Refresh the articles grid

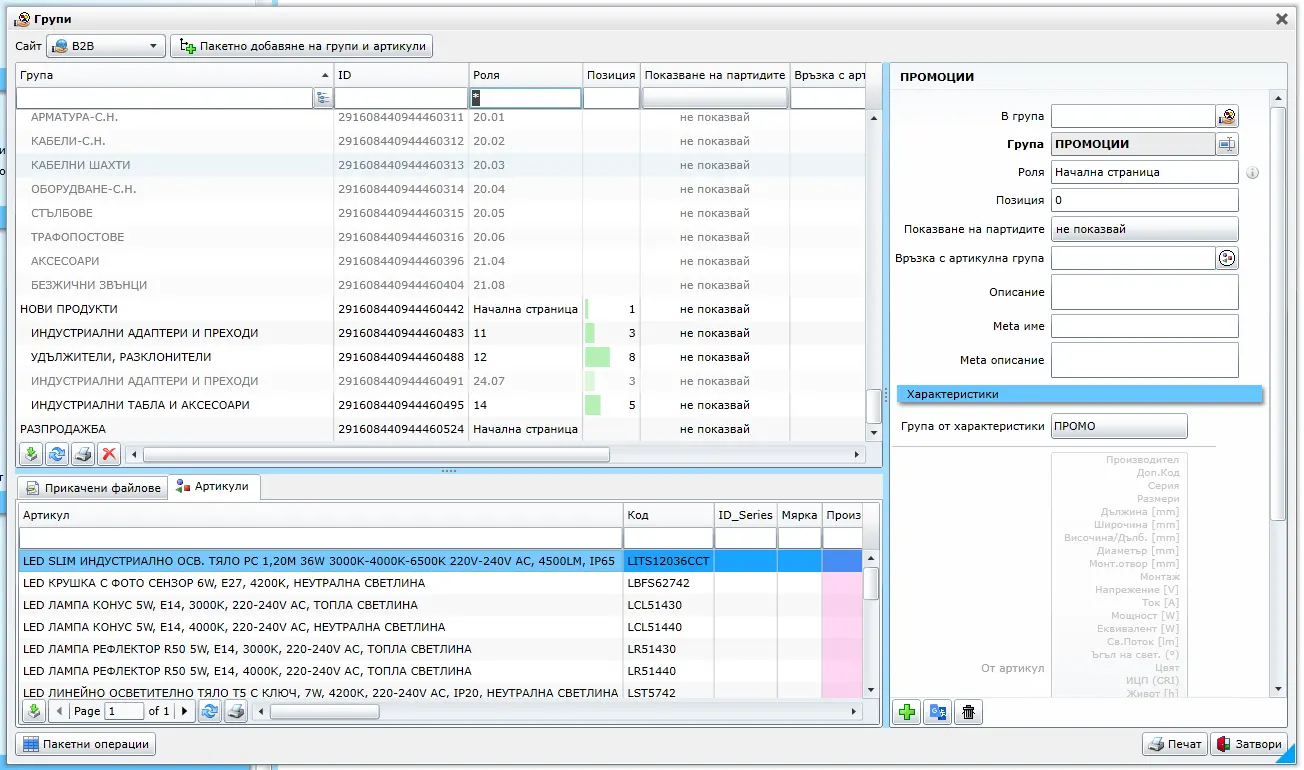point(210,711)
